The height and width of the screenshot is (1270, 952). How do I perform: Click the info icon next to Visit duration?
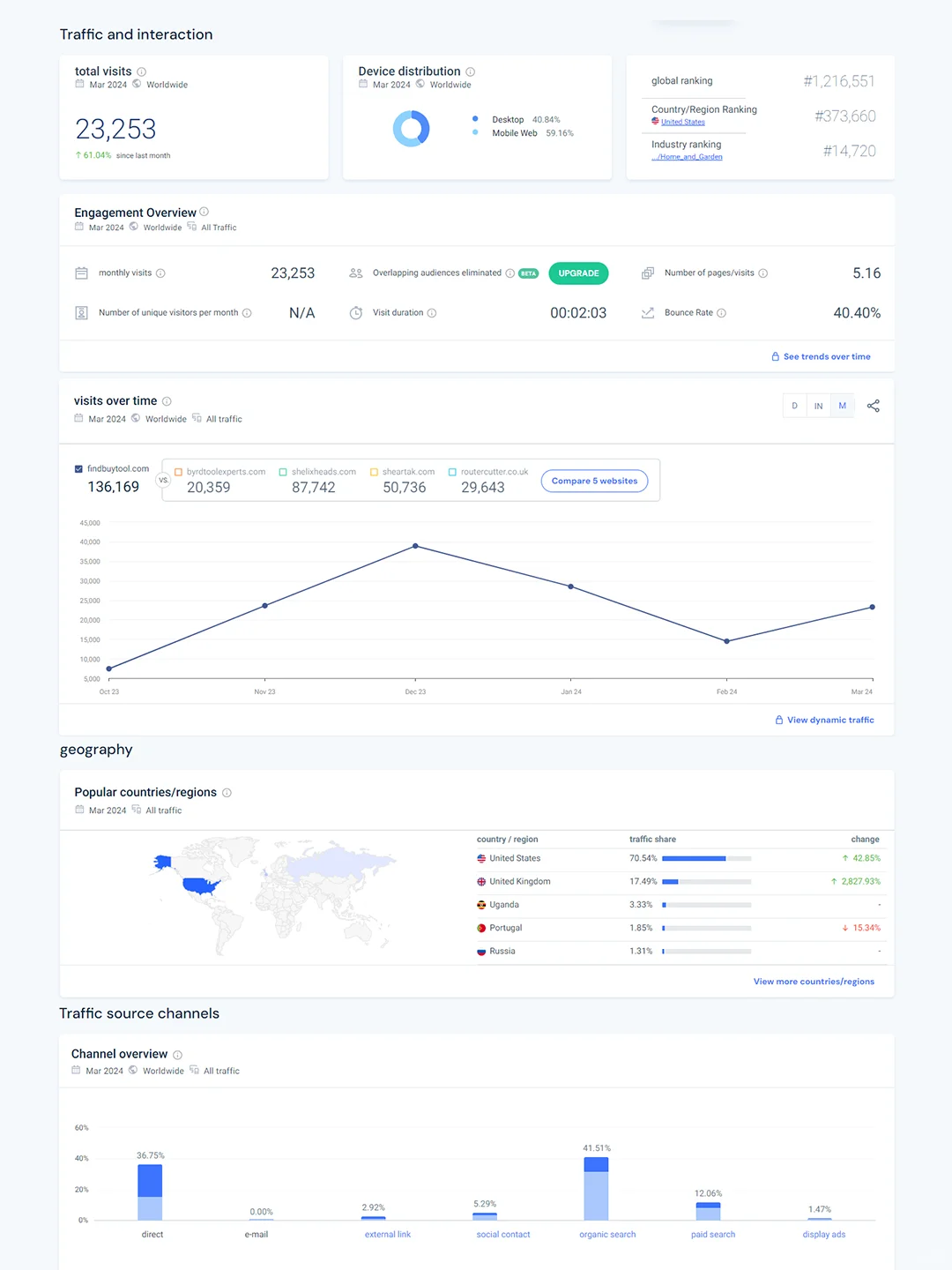431,313
